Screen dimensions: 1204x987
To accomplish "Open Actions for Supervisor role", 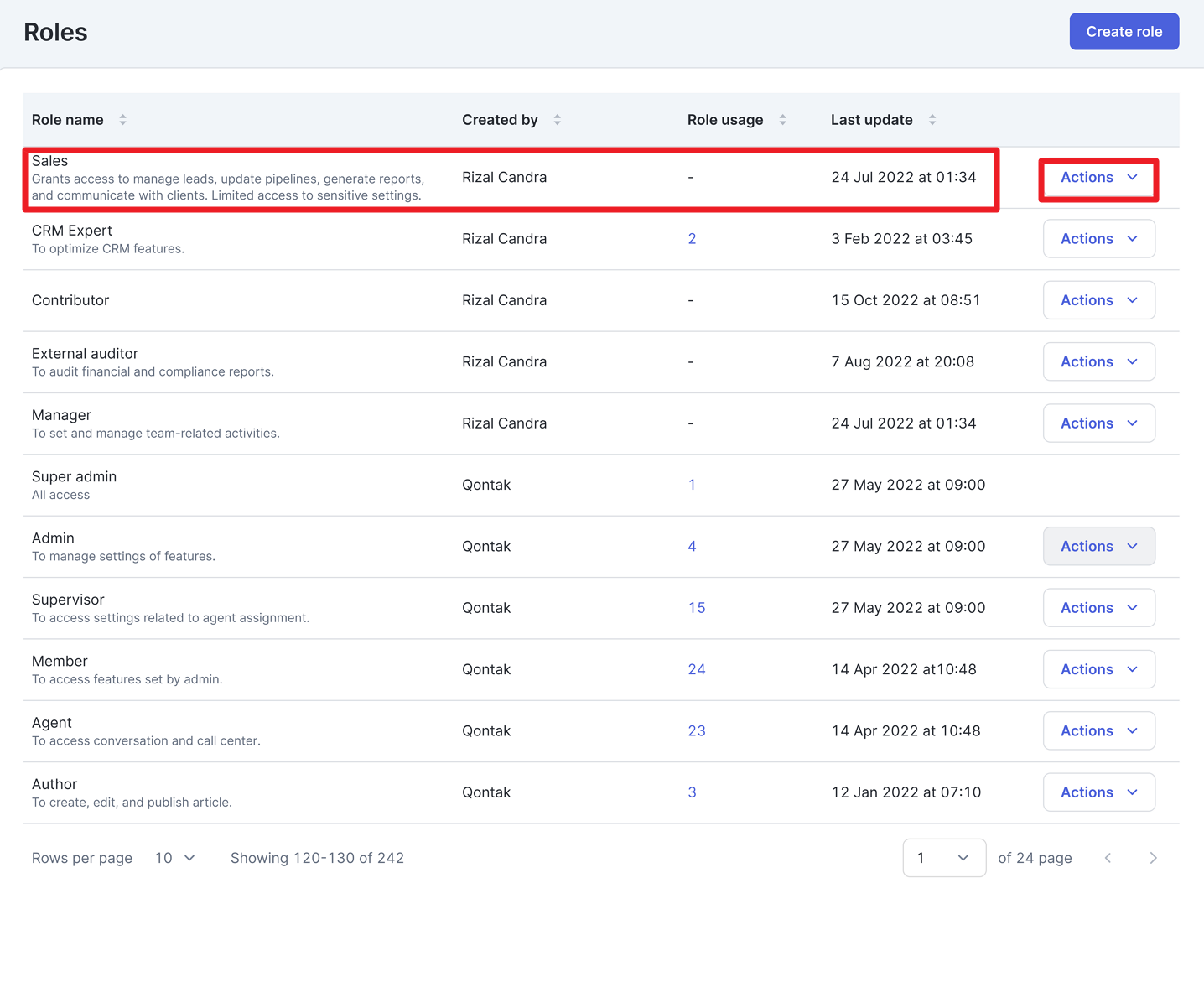I will point(1098,608).
